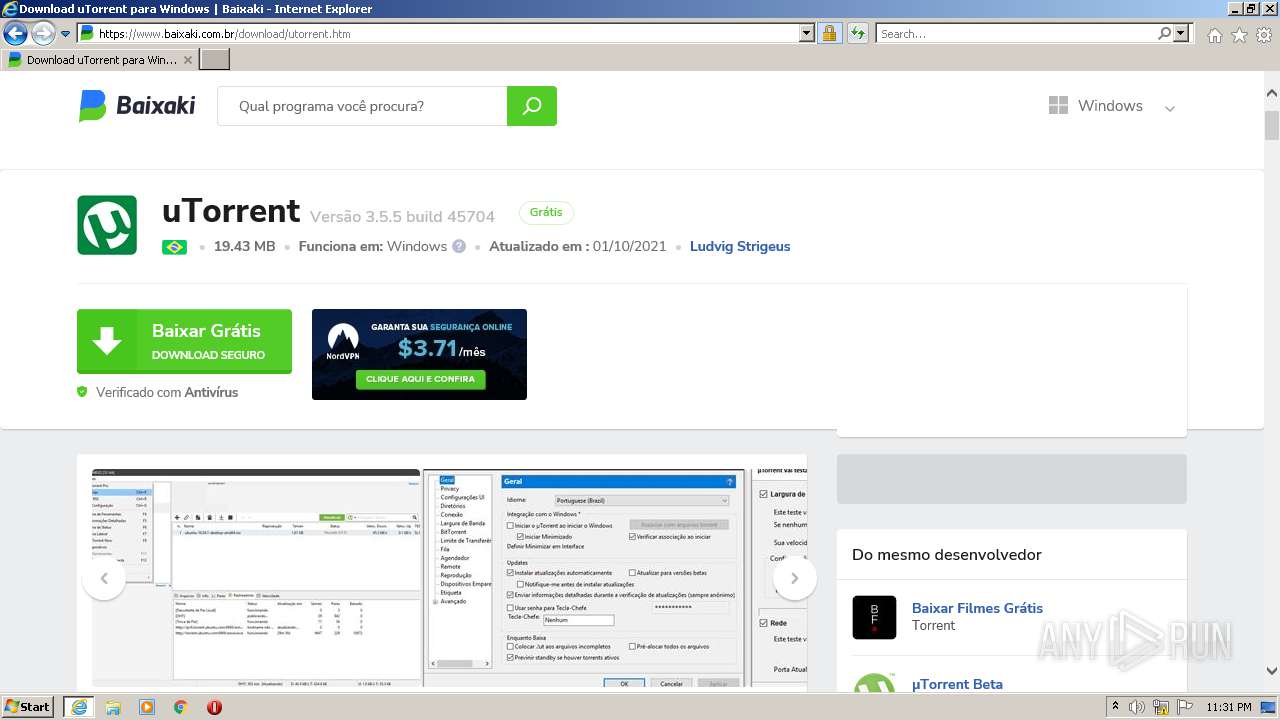Open the Windows platform dropdown
The image size is (1280, 720).
(x=1112, y=106)
